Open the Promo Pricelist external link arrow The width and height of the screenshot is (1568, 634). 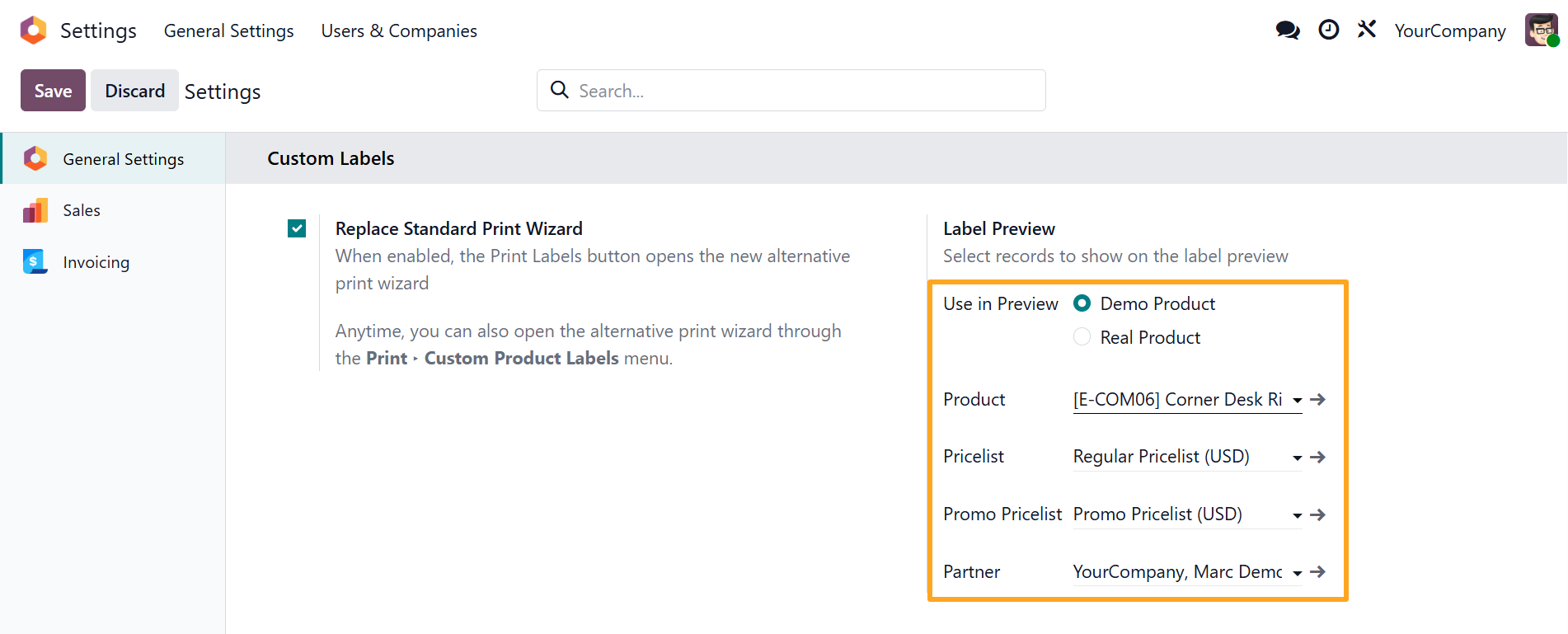coord(1318,514)
